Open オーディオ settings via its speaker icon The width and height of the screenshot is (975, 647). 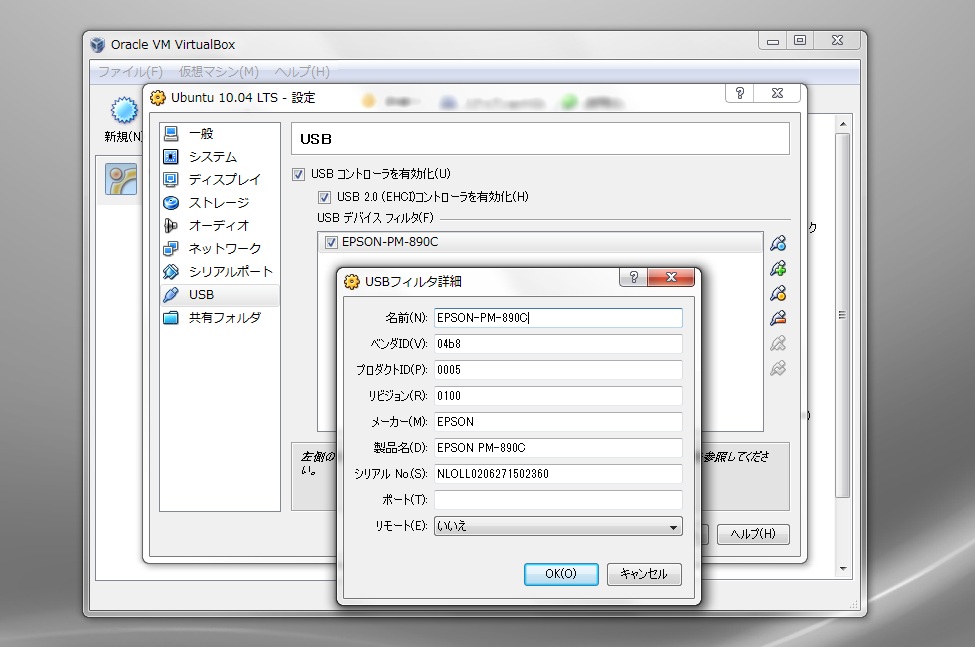coord(171,226)
